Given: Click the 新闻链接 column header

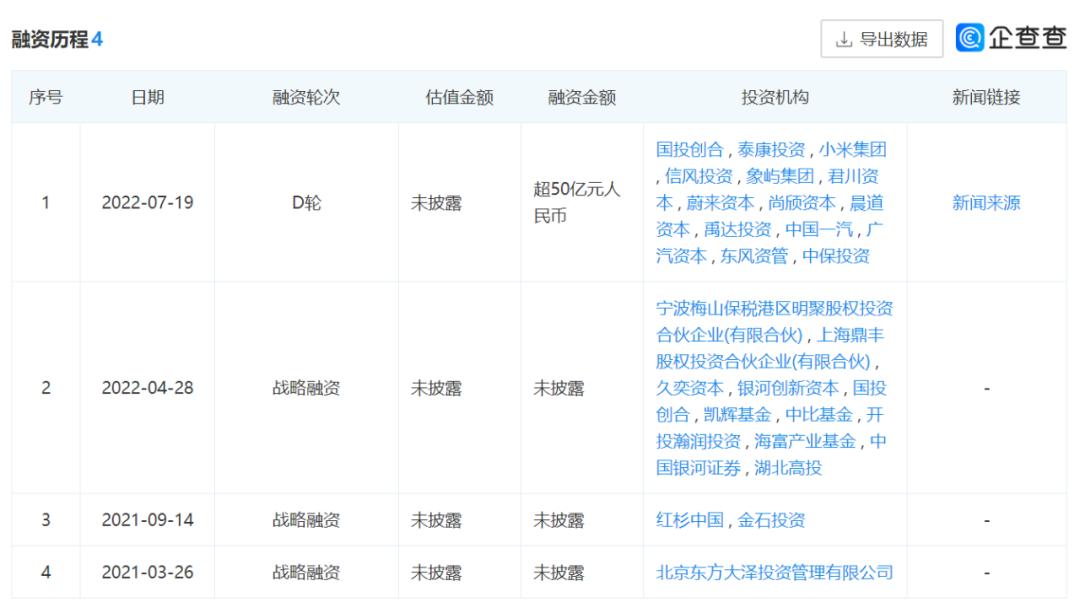Looking at the screenshot, I should [986, 97].
